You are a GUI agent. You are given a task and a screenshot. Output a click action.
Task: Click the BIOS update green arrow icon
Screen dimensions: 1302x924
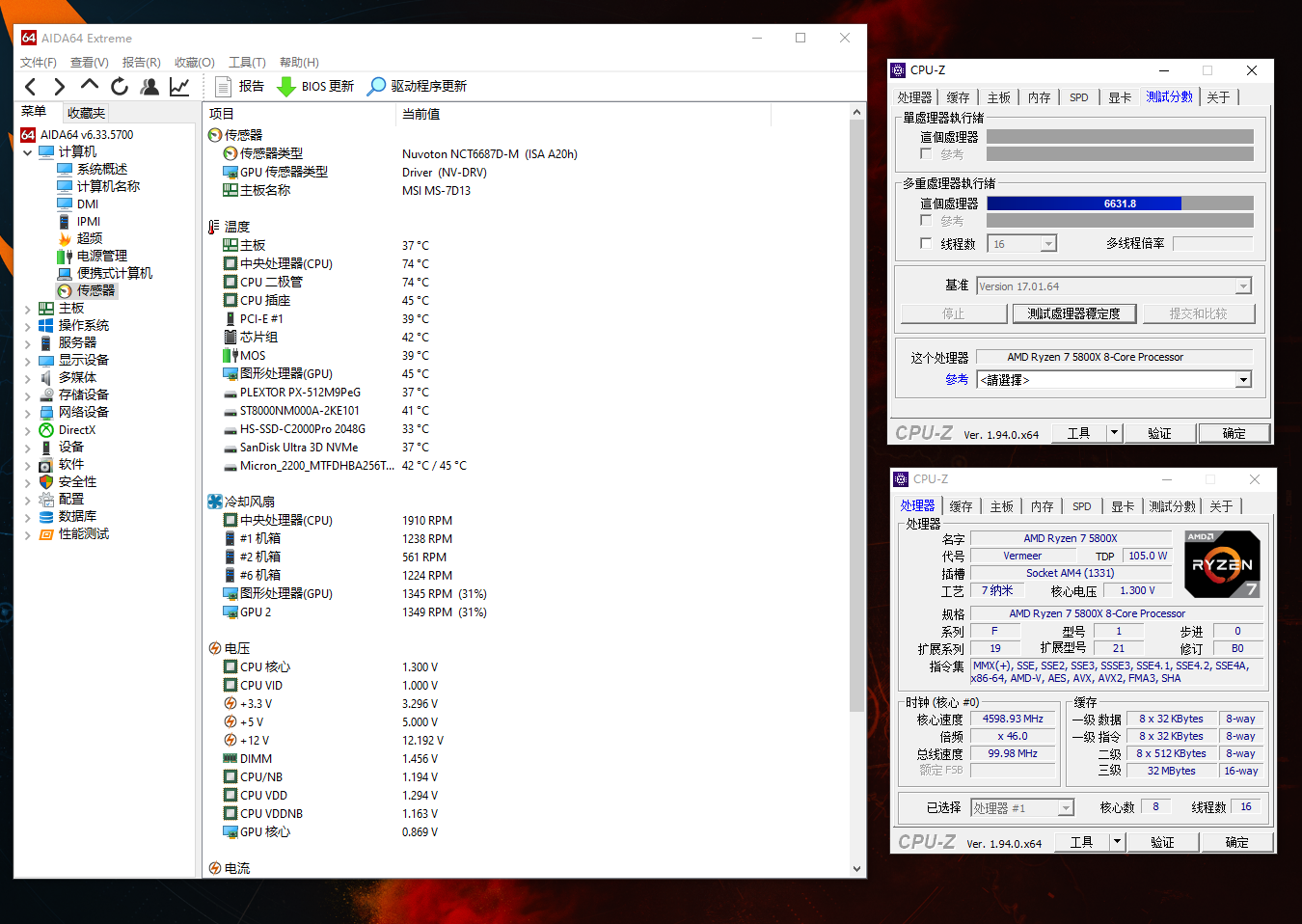[x=286, y=87]
